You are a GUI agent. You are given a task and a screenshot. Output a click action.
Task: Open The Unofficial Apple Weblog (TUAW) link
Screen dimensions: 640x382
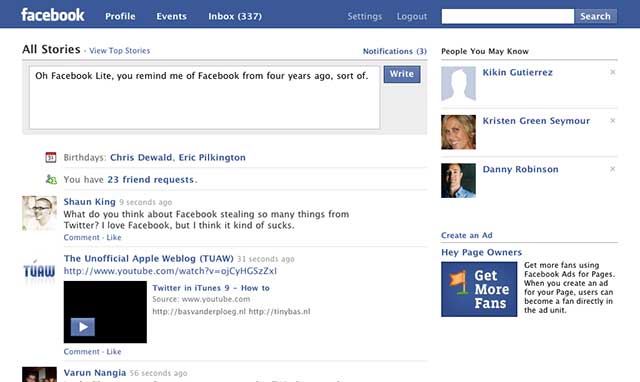coord(149,258)
